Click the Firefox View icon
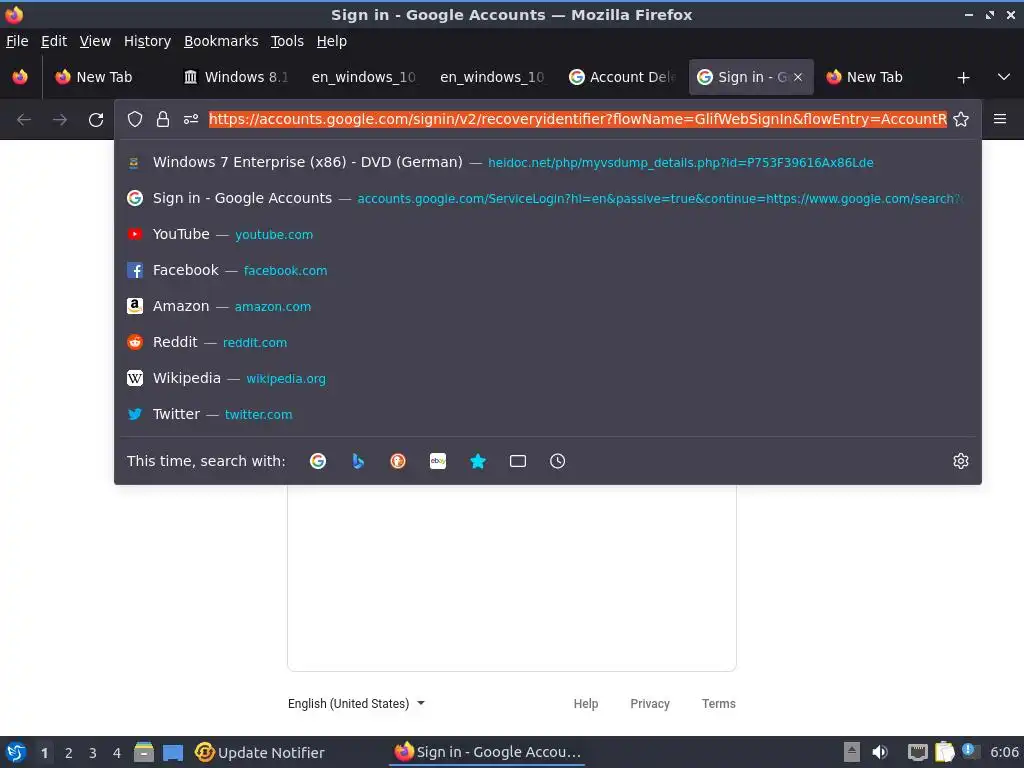The width and height of the screenshot is (1024, 768). (20, 77)
